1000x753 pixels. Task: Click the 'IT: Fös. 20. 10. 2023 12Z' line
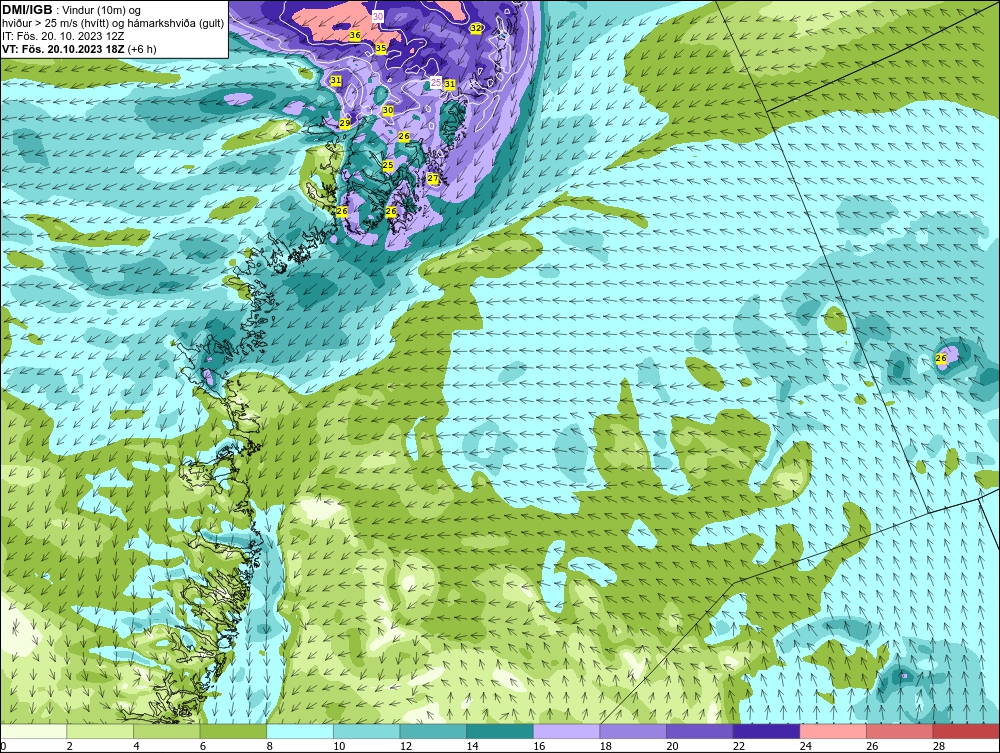63,36
